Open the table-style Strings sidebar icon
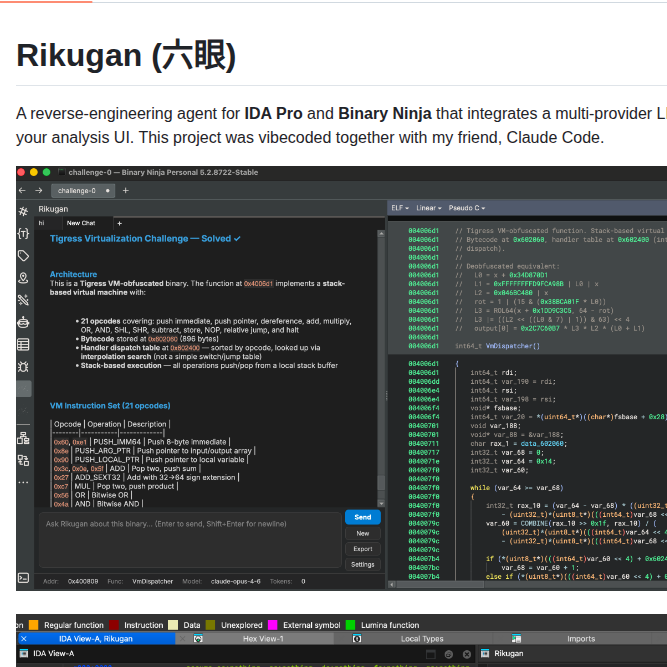The width and height of the screenshot is (667, 667). (23, 344)
